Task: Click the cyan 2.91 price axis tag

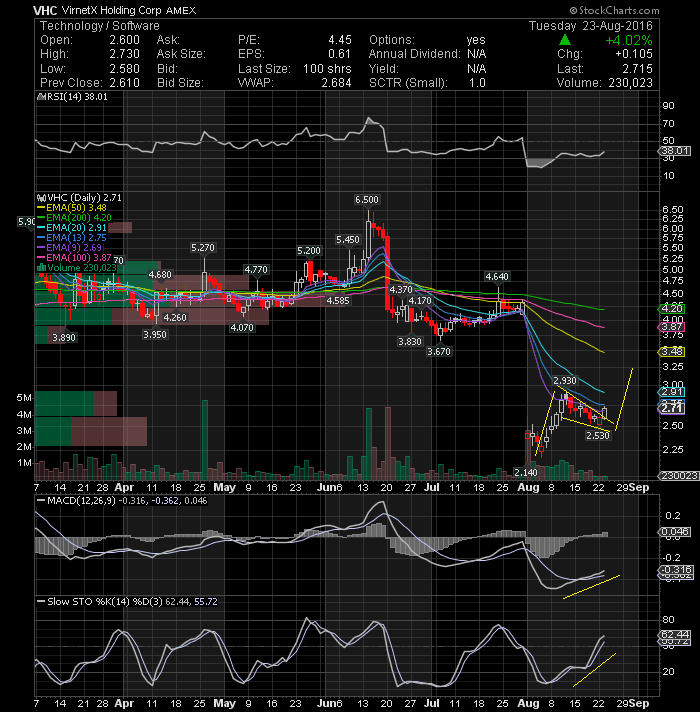Action: (672, 392)
